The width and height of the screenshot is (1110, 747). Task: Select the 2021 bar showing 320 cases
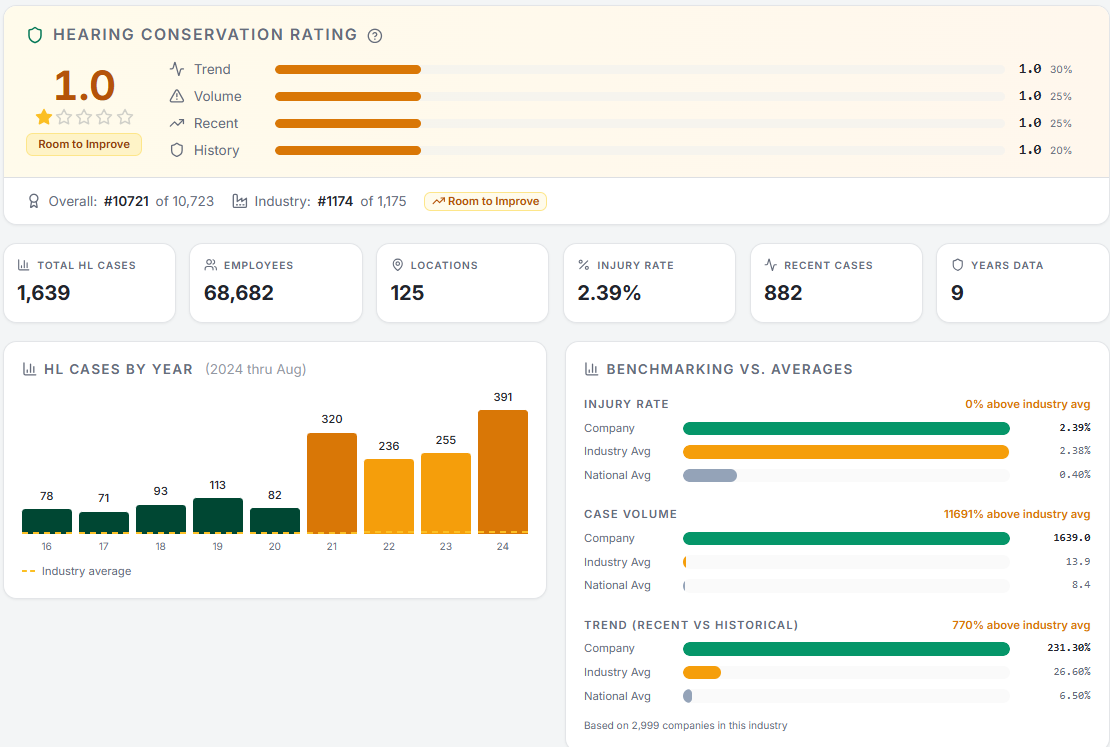point(332,482)
